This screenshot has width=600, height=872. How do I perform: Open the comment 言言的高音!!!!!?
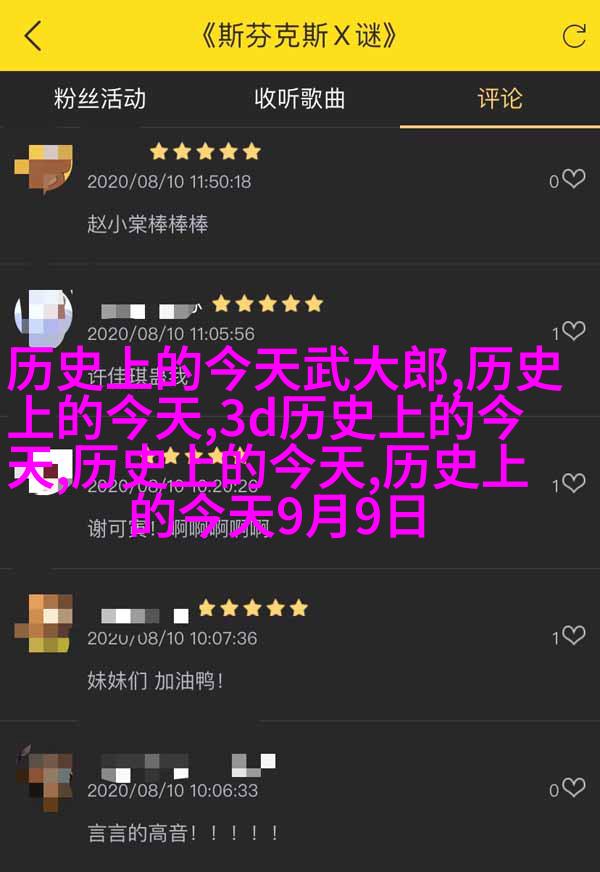tap(183, 833)
